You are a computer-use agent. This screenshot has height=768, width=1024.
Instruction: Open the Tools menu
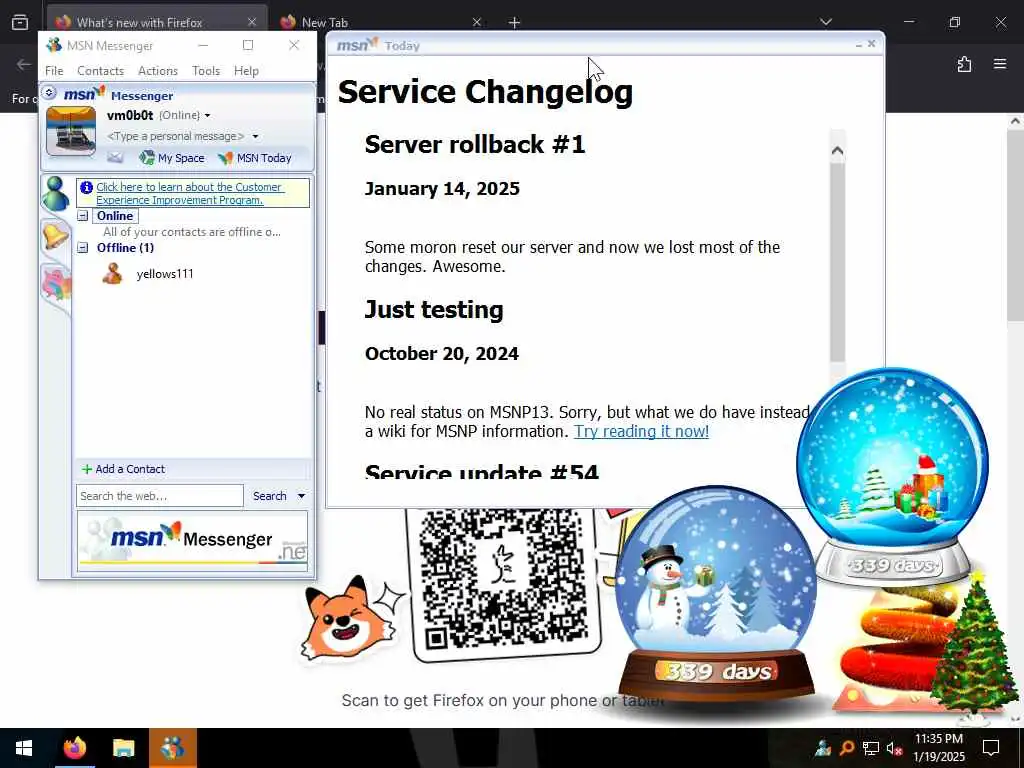click(206, 71)
